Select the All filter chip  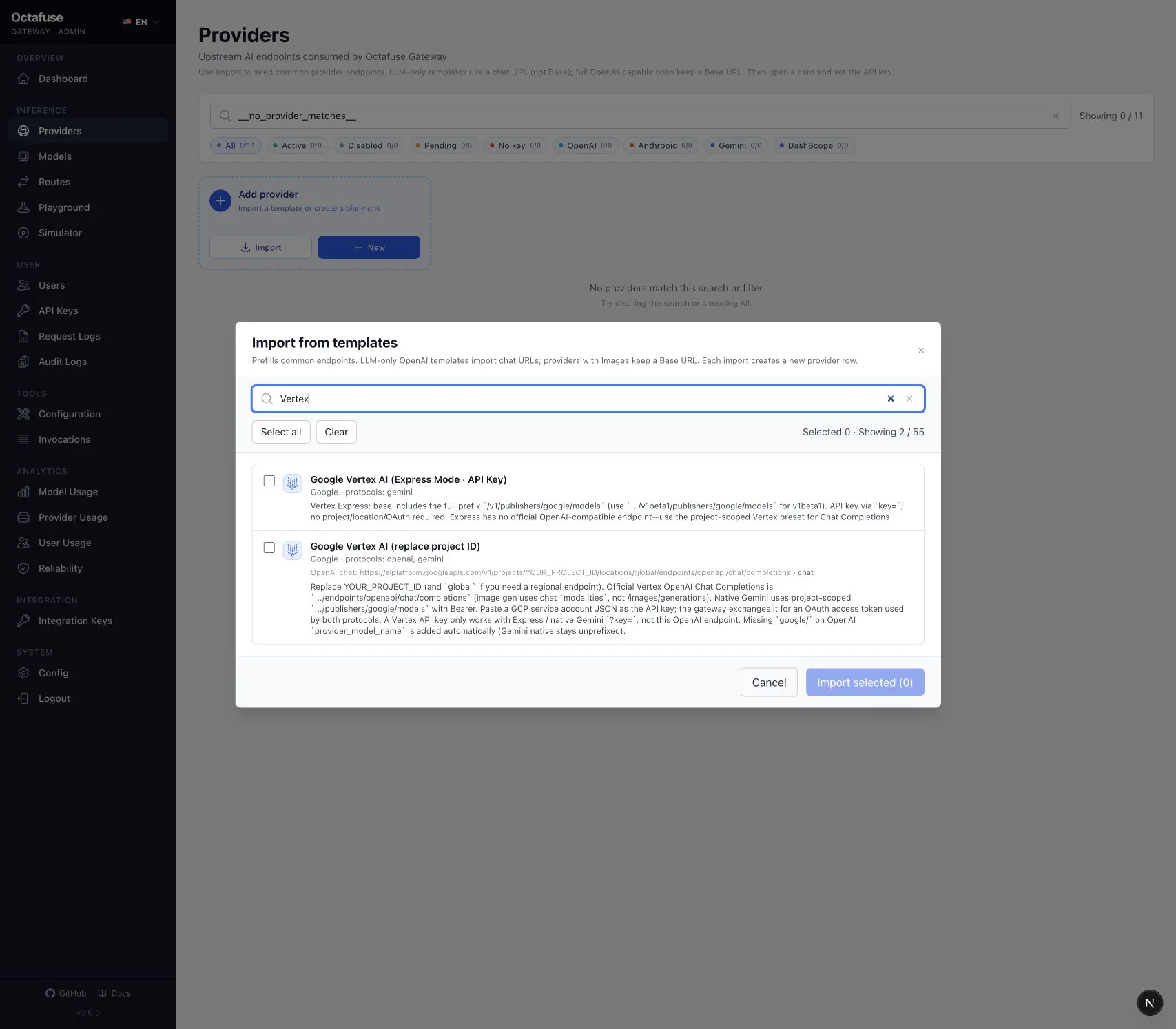click(236, 145)
